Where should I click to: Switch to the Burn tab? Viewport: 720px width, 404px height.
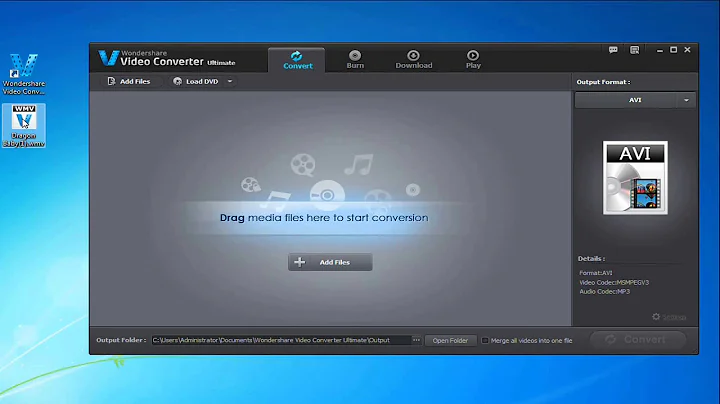point(355,60)
